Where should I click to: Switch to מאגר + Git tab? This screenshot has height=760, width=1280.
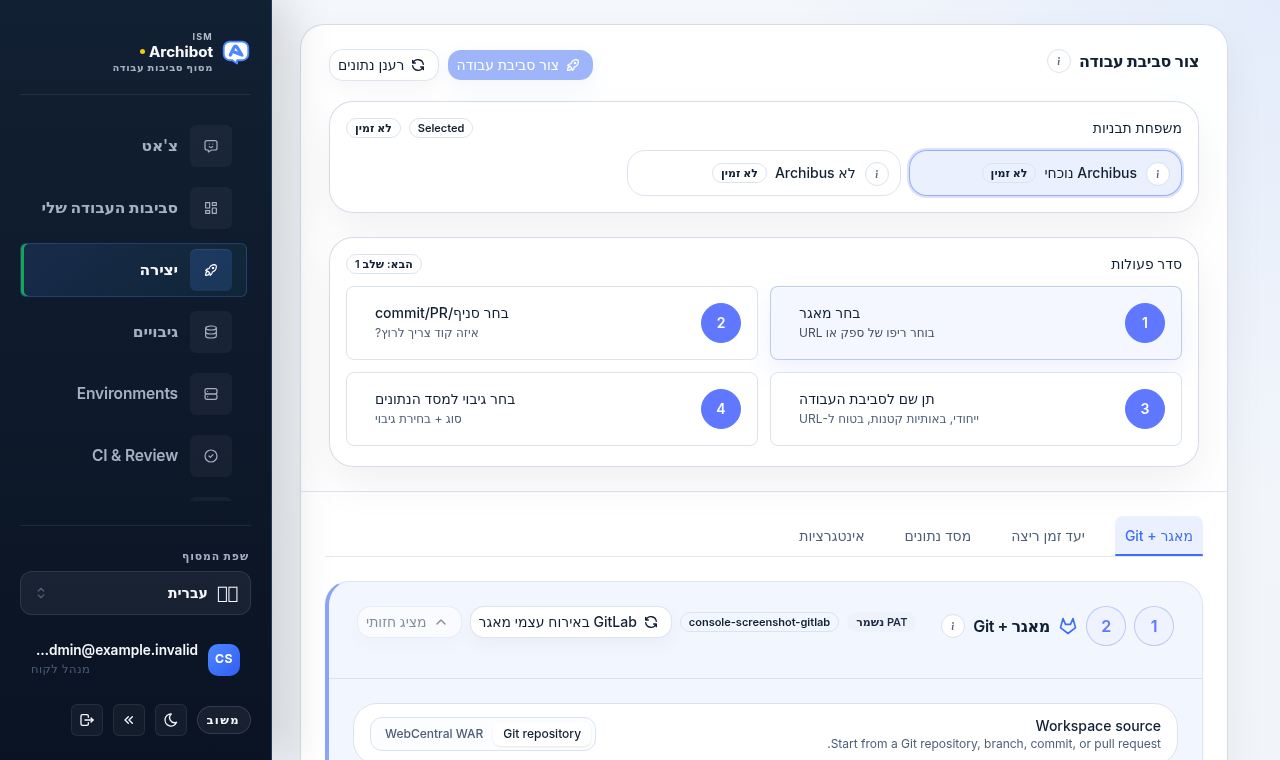coord(1159,536)
